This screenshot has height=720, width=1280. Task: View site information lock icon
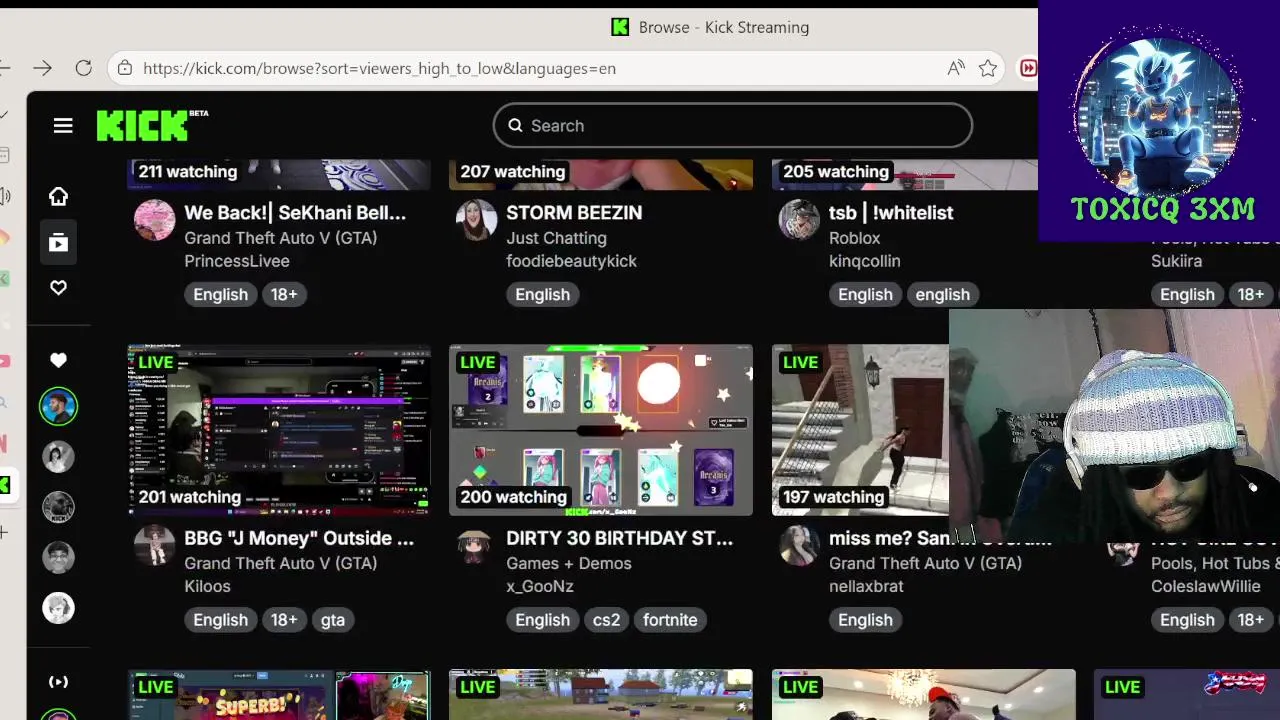coord(124,68)
